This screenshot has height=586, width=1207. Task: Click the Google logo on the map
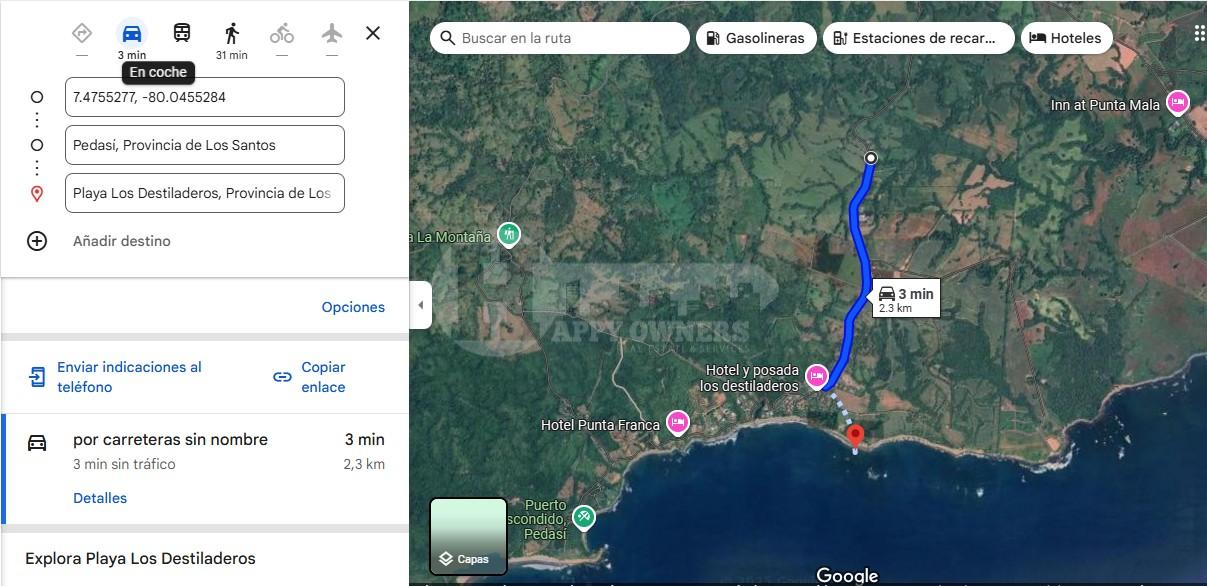click(x=847, y=575)
